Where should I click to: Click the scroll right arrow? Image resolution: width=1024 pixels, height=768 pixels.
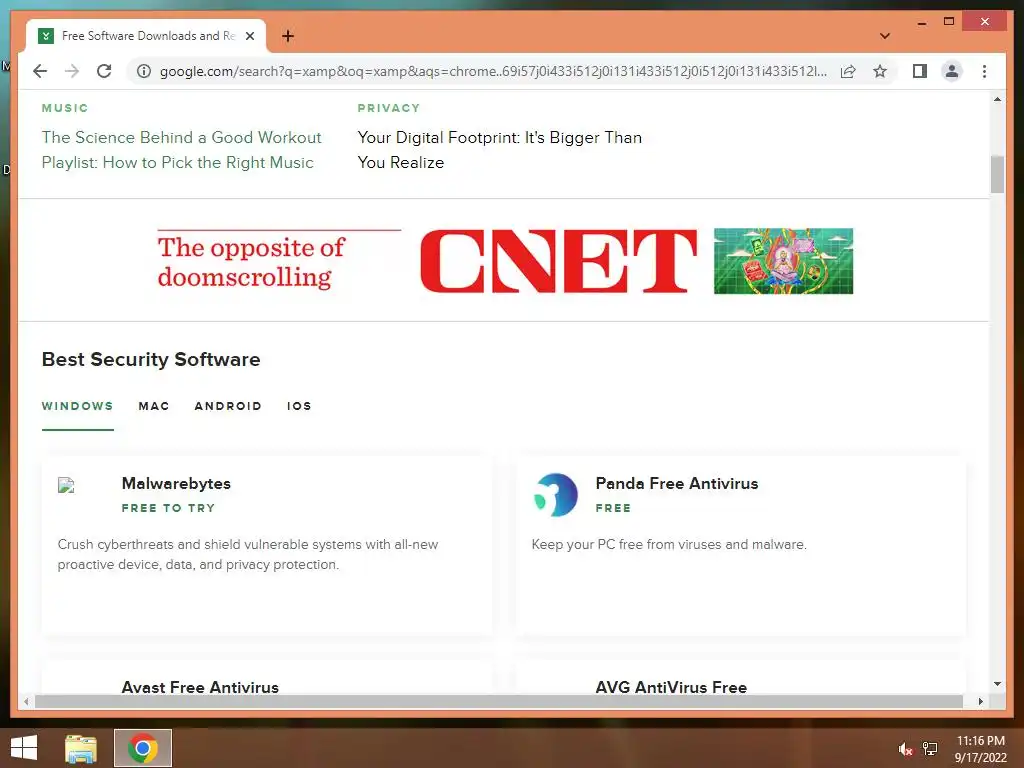(x=980, y=701)
